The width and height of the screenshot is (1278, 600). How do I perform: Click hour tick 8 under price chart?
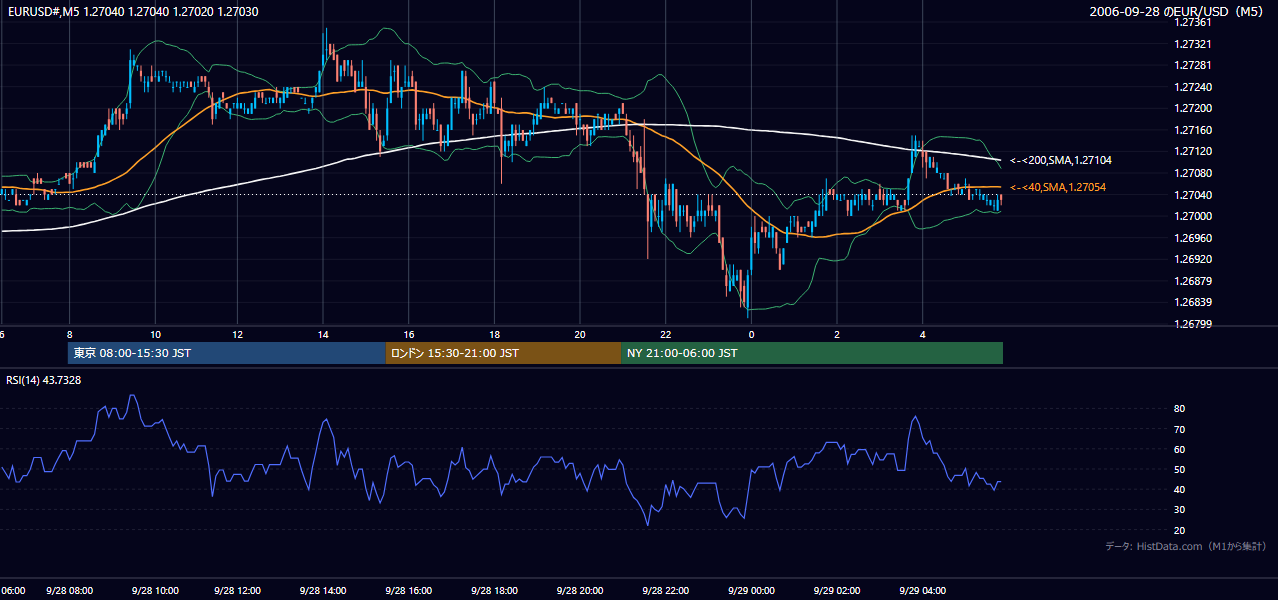69,334
